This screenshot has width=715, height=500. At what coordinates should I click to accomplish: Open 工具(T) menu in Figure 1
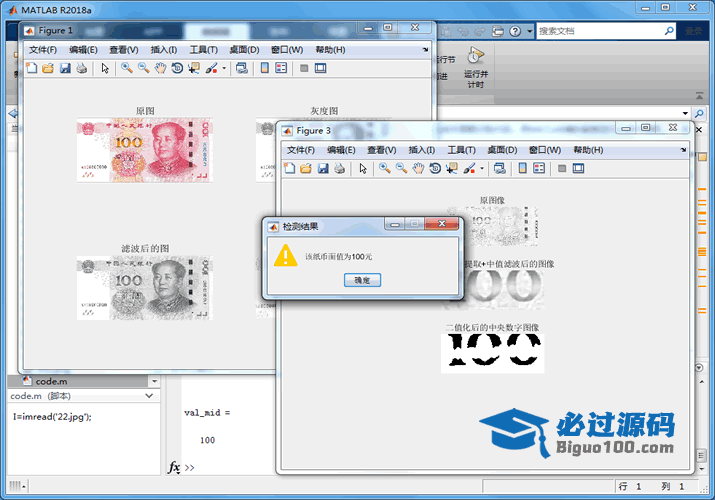(204, 50)
